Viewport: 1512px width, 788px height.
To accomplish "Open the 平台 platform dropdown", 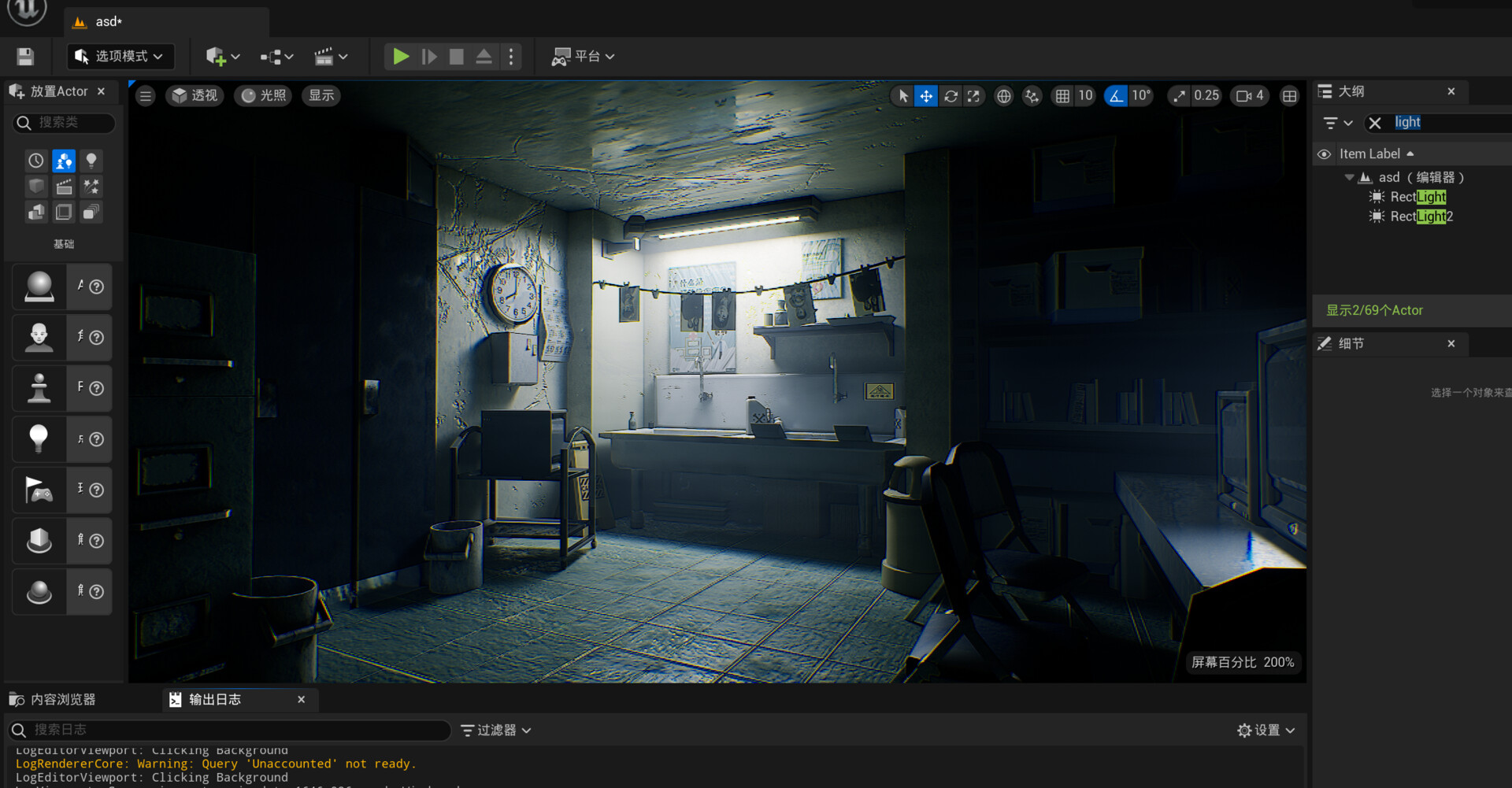I will [x=584, y=56].
